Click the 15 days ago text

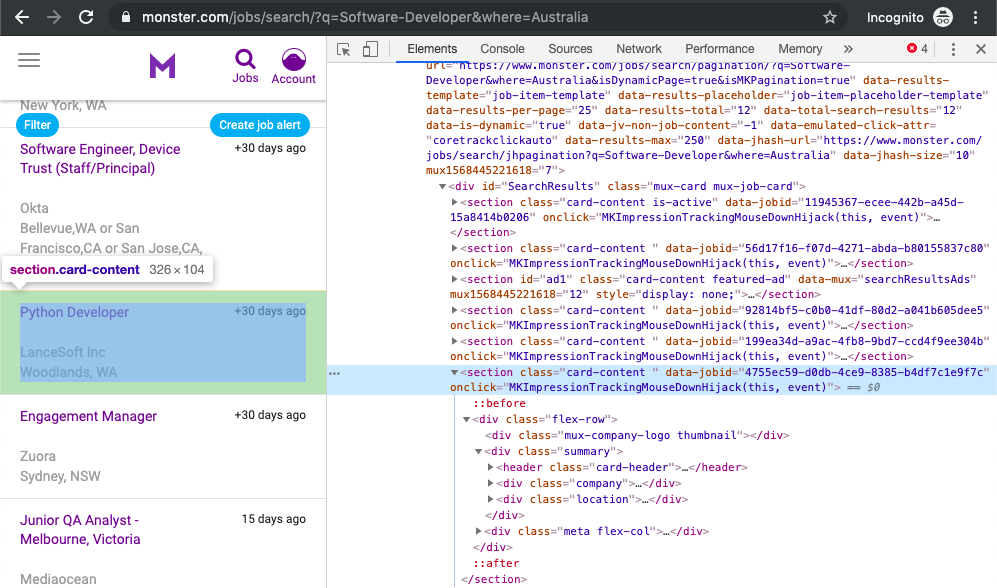coord(273,519)
